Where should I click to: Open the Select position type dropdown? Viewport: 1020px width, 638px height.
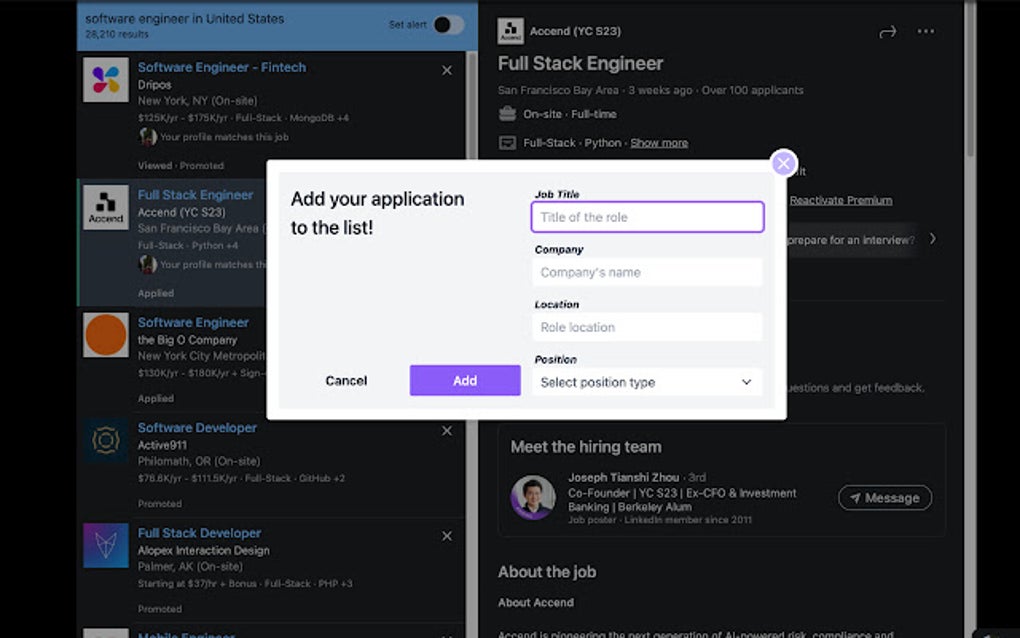(646, 382)
